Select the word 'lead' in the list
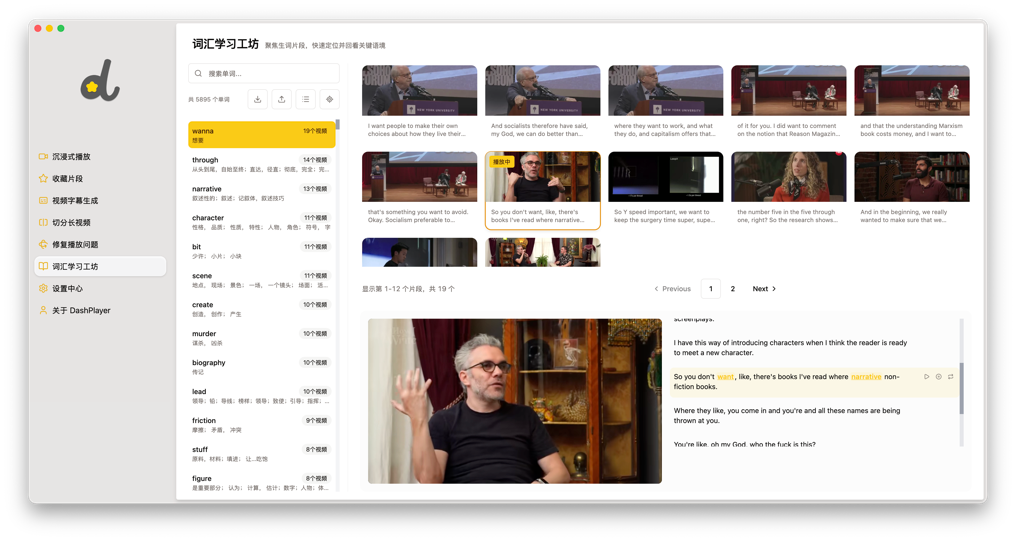Screen dimensions: 1016x541 click(x=262, y=396)
